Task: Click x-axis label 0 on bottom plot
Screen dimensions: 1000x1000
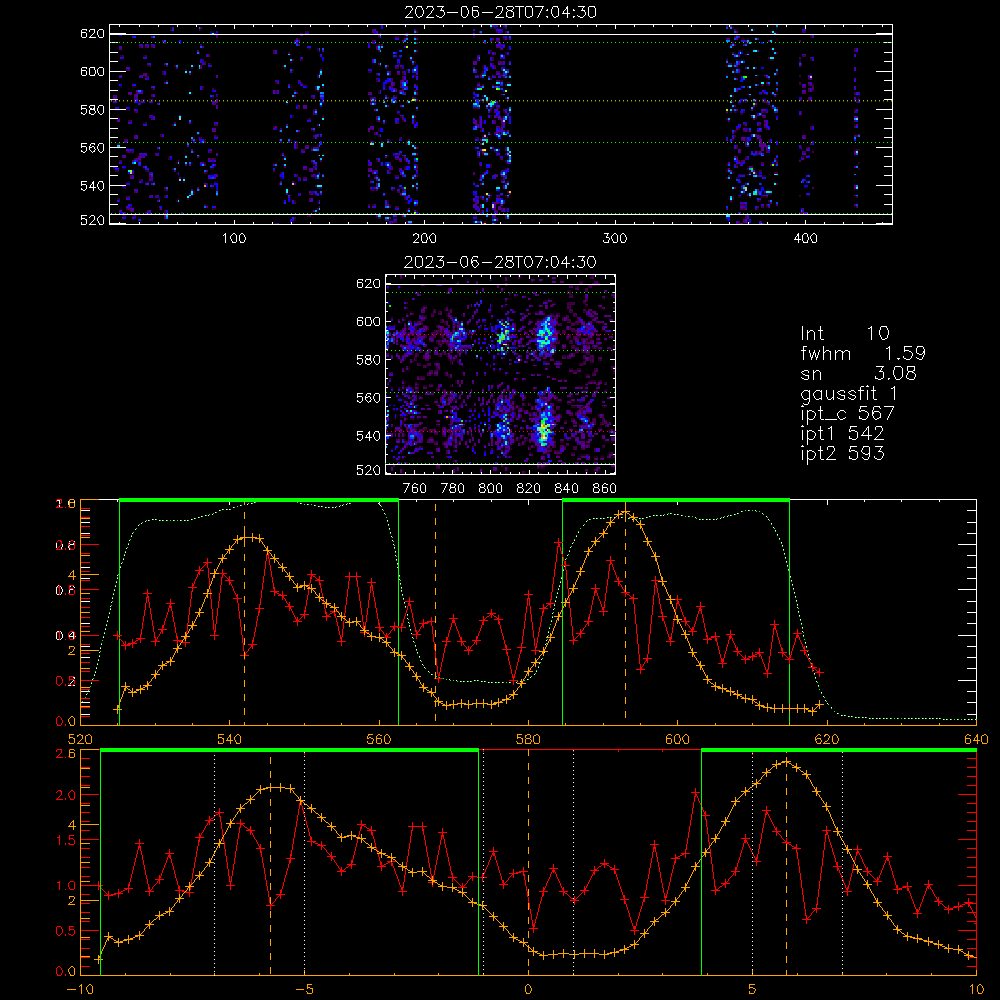Action: click(528, 990)
